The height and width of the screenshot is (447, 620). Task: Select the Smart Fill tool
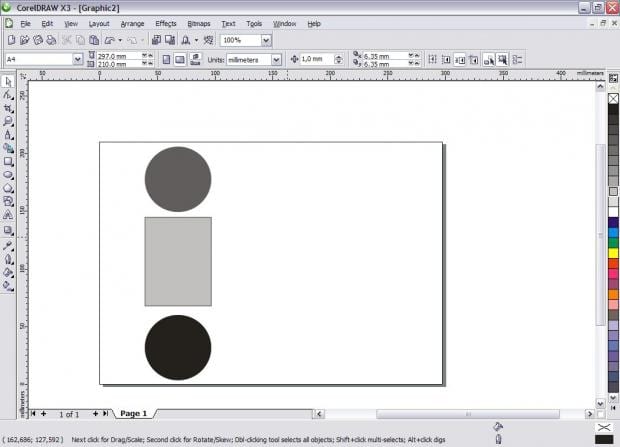8,148
